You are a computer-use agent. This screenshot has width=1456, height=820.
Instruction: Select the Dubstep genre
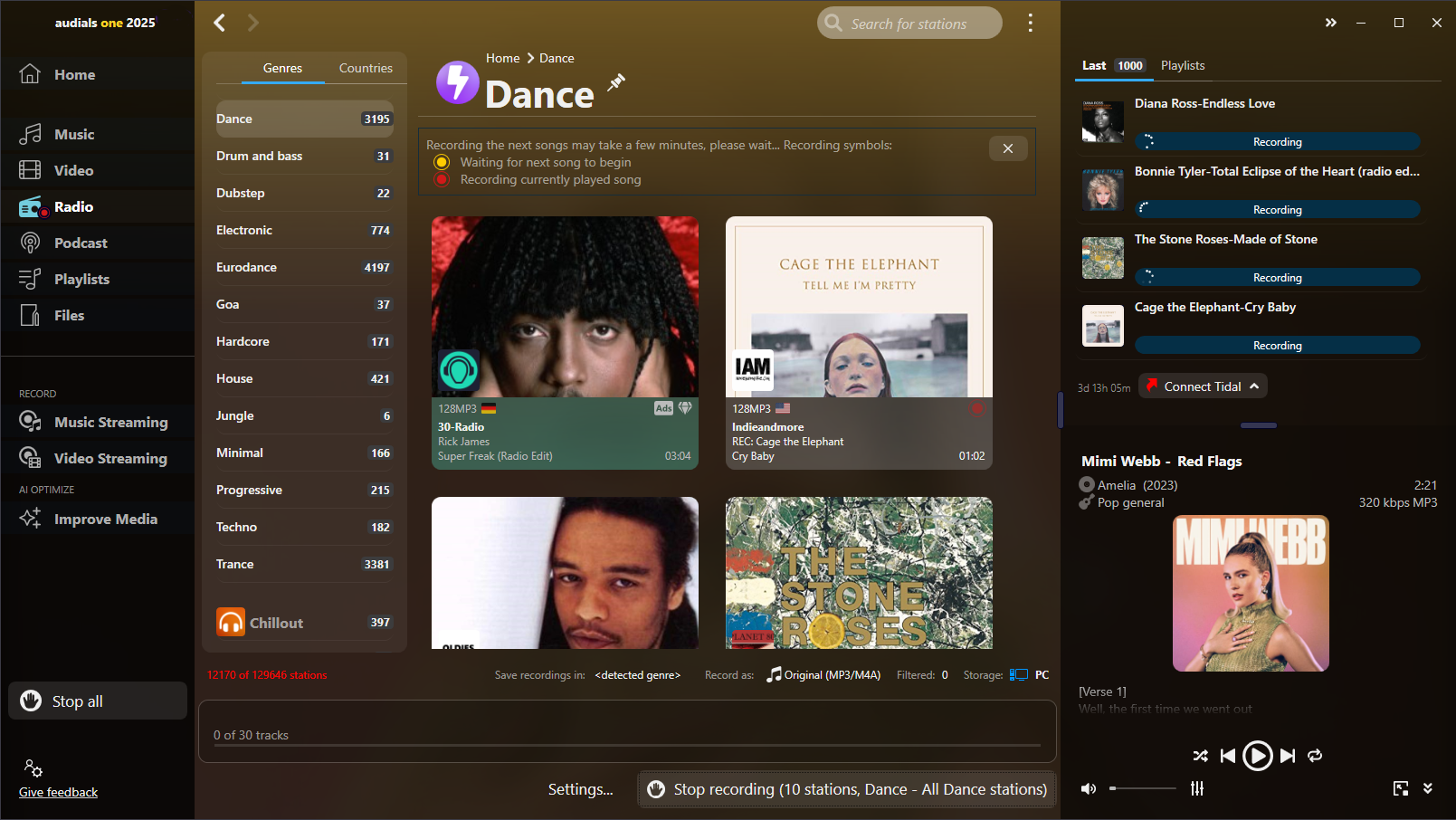pos(304,193)
